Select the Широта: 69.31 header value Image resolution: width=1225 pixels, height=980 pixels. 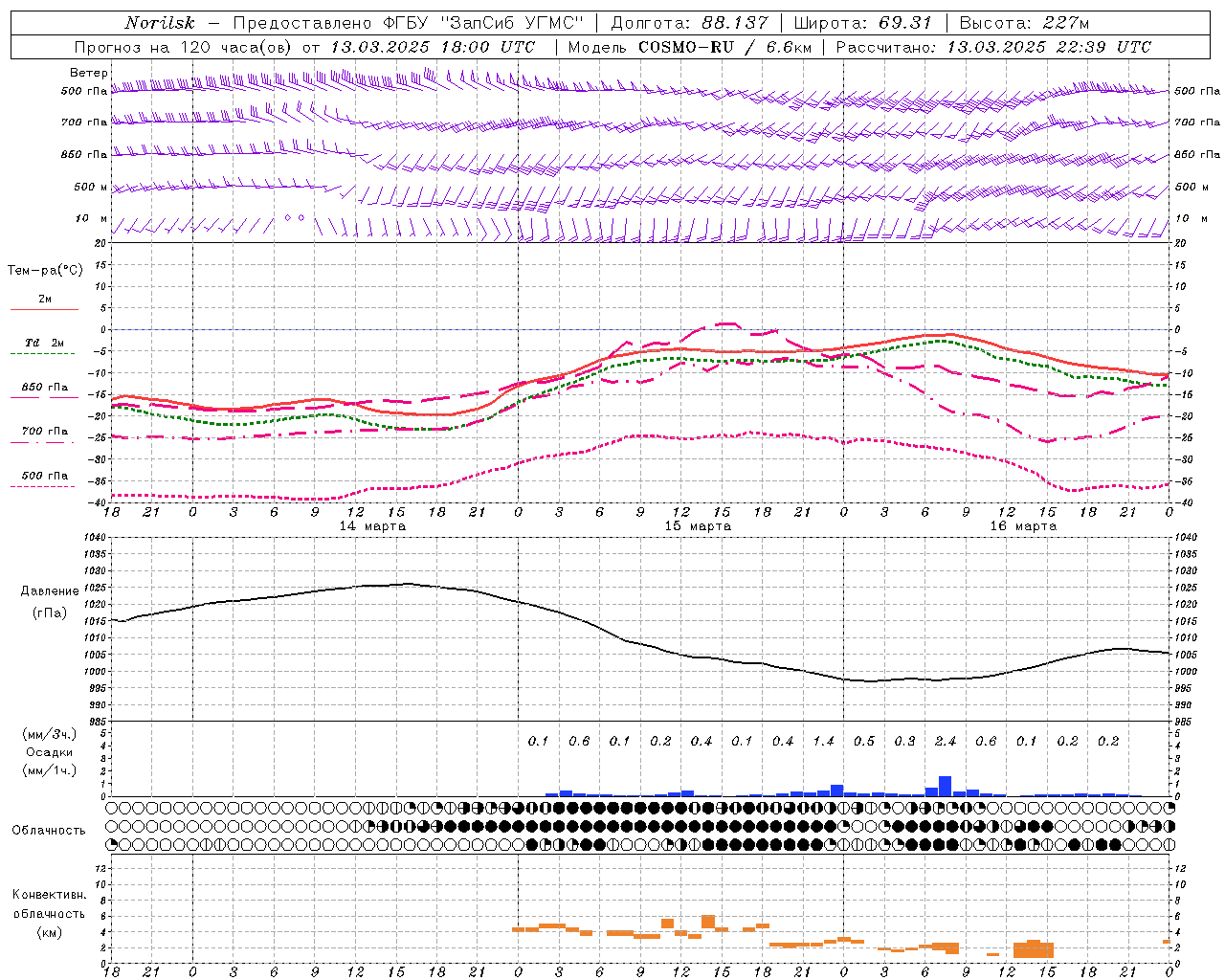tap(862, 23)
